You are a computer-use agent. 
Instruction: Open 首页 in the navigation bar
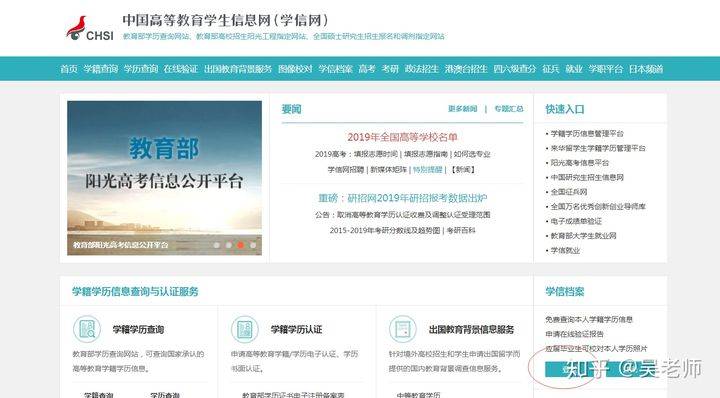tap(69, 69)
